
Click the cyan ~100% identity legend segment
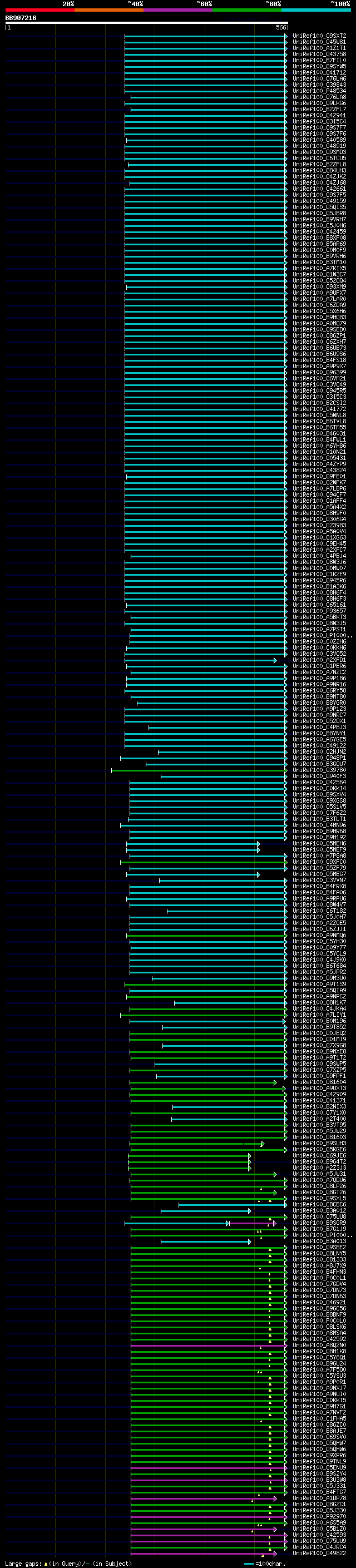click(316, 10)
